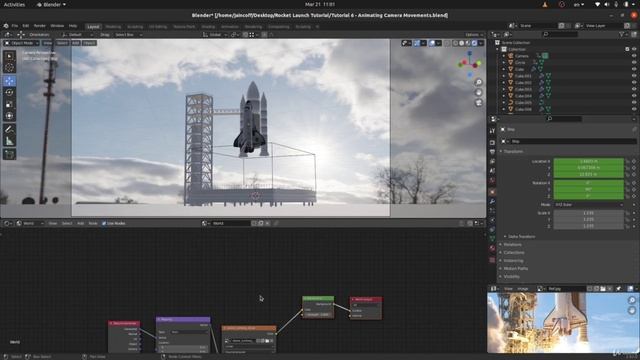Expand the Visibility panel
This screenshot has height=360, width=640.
pos(511,276)
